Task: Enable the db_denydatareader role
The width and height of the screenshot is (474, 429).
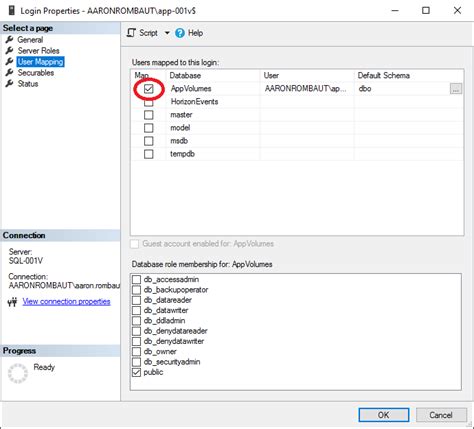Action: pos(136,331)
